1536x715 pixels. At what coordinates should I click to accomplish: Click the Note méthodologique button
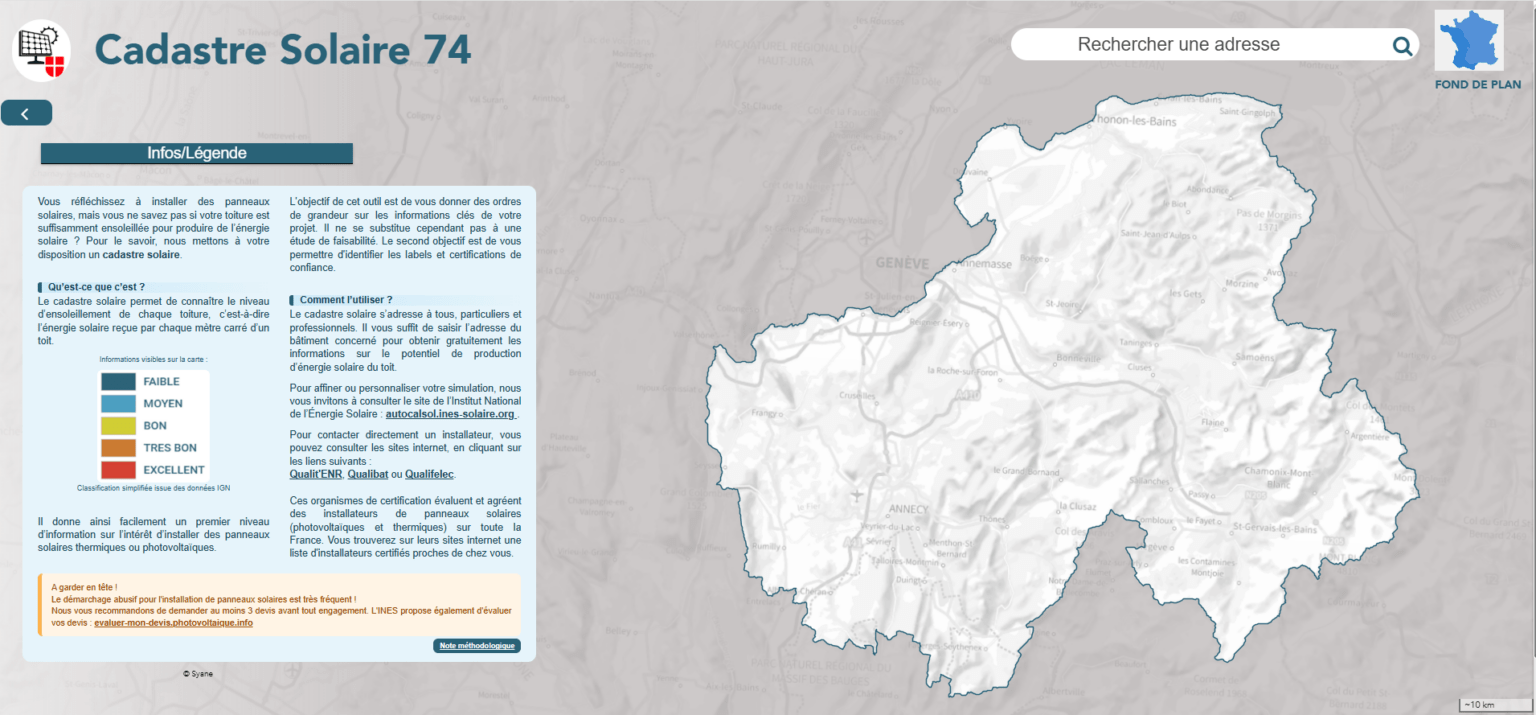477,646
